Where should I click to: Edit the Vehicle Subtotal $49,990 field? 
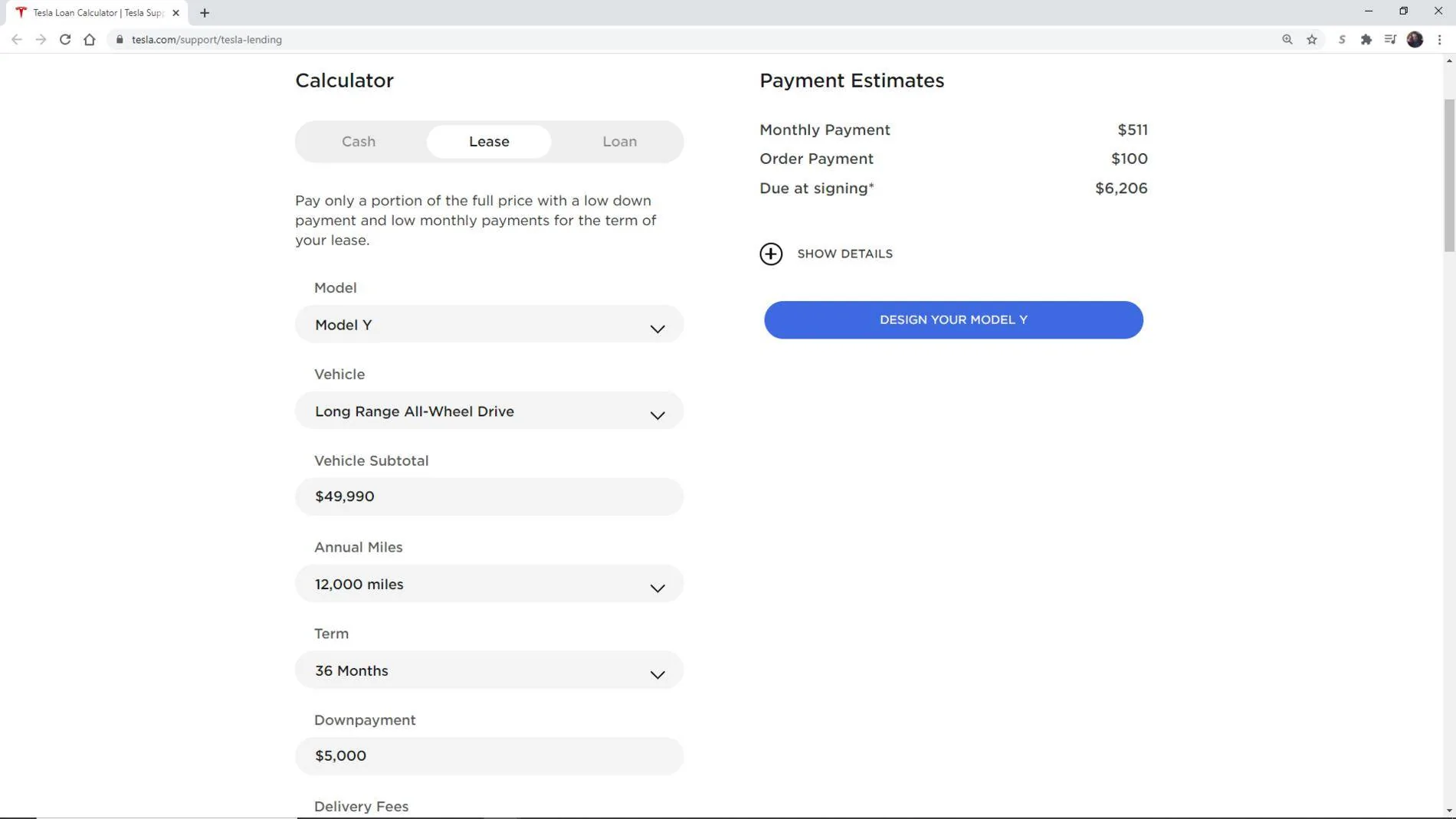(489, 496)
